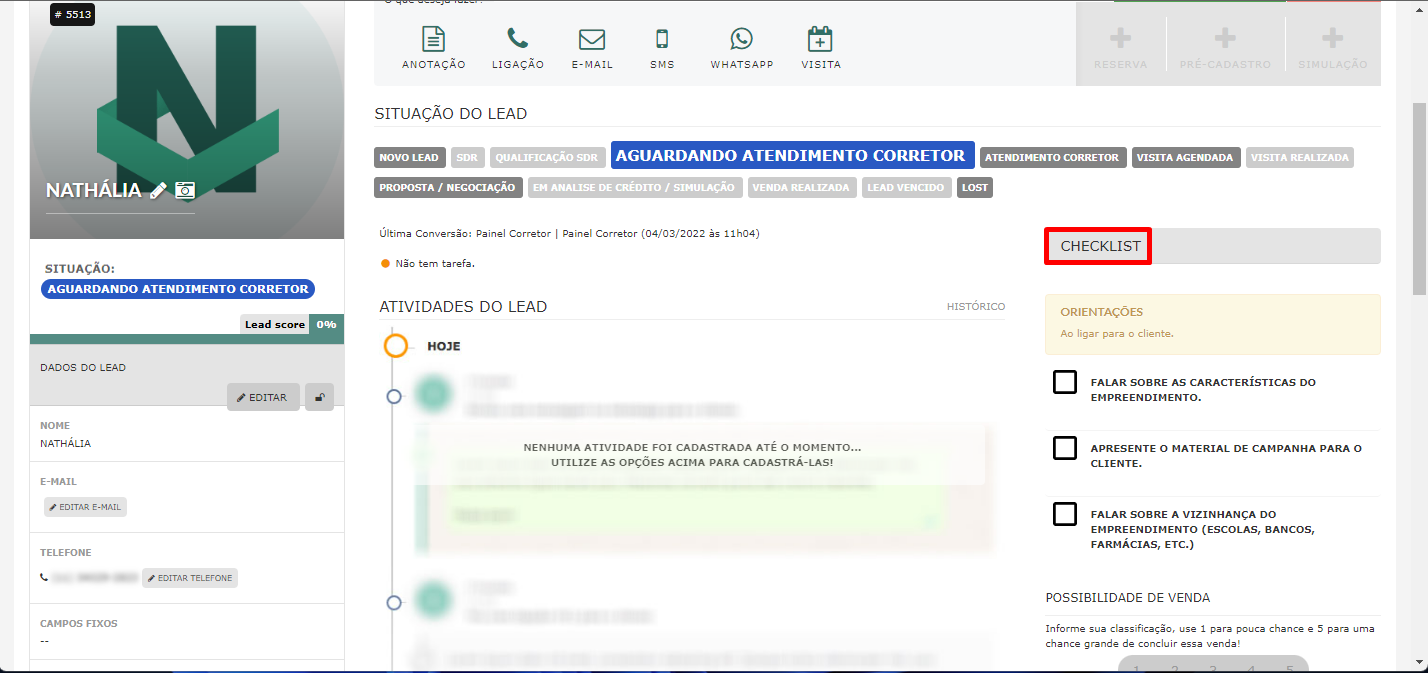Click the Pré-cadastro plus icon
Screen dimensions: 1428x673
coord(1225,39)
